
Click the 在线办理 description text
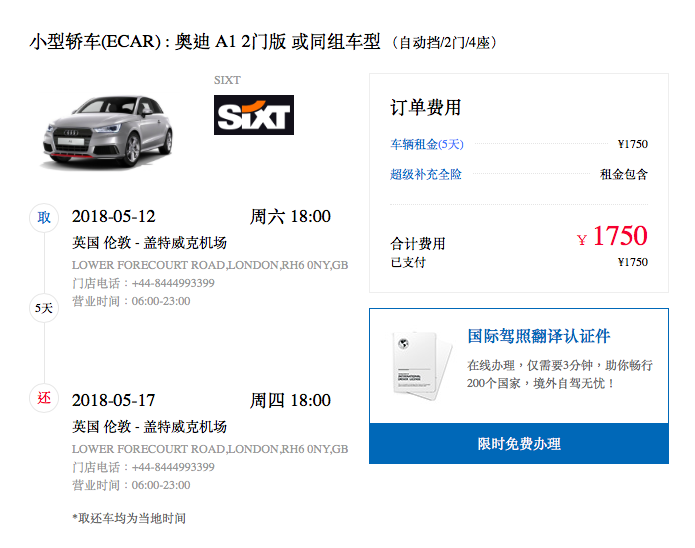point(559,374)
